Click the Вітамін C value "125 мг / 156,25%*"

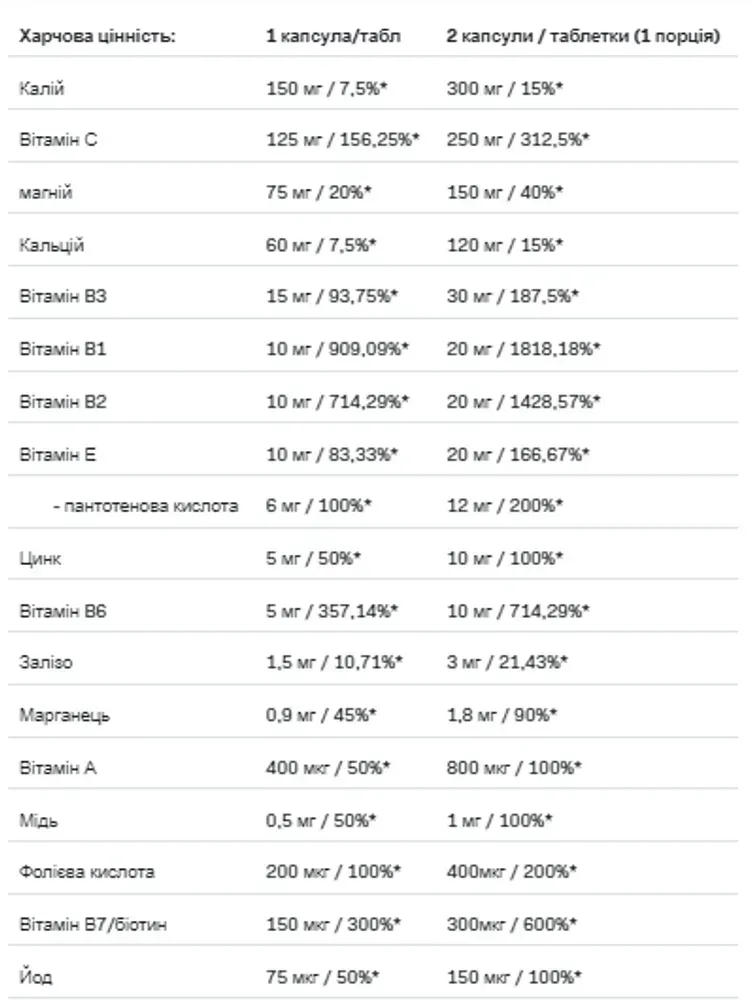(x=342, y=140)
